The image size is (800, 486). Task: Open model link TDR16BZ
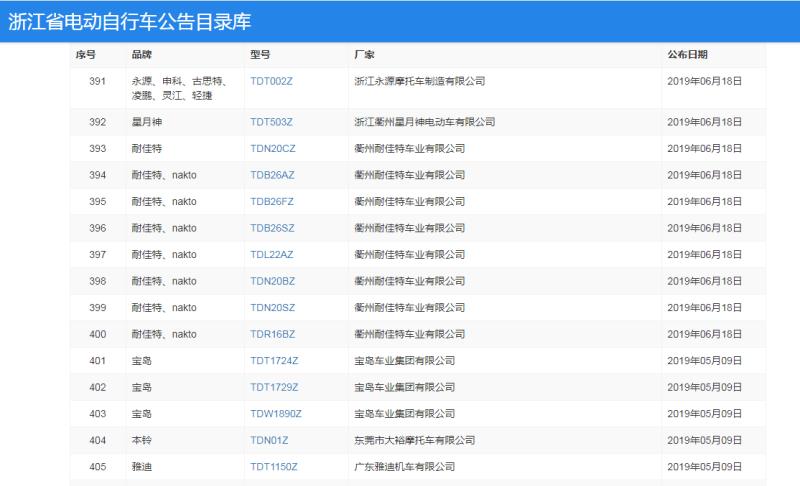(x=272, y=334)
